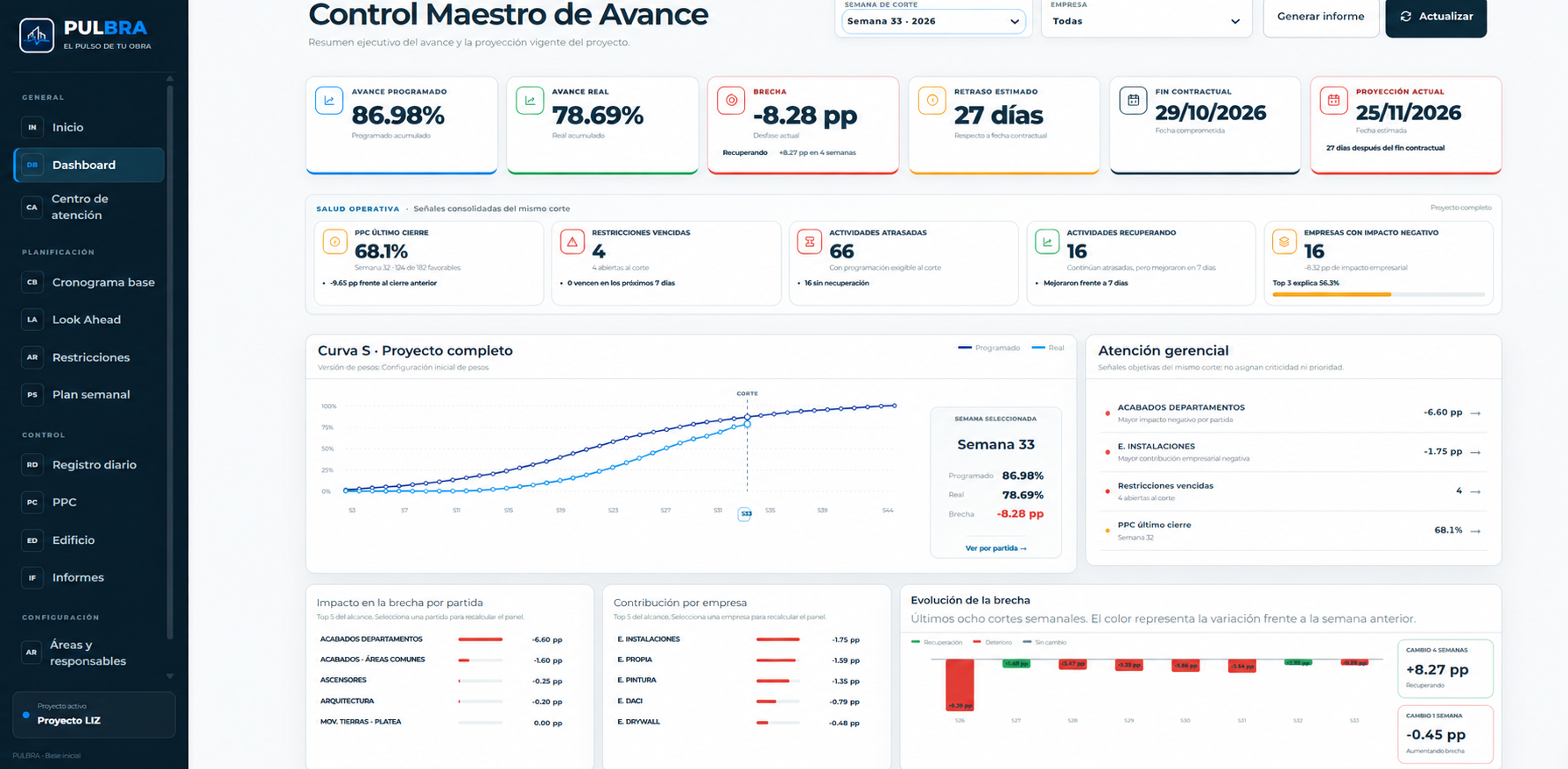
Task: Click the Actualizar button
Action: [x=1436, y=17]
